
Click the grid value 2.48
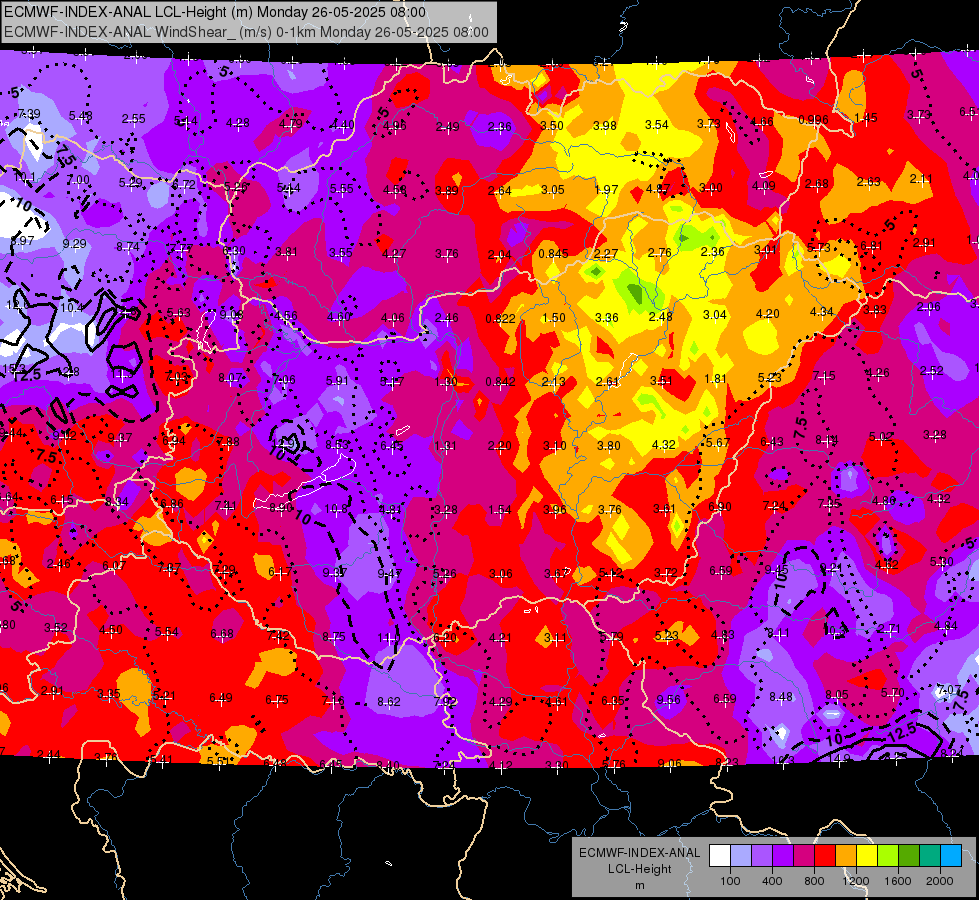tap(661, 316)
